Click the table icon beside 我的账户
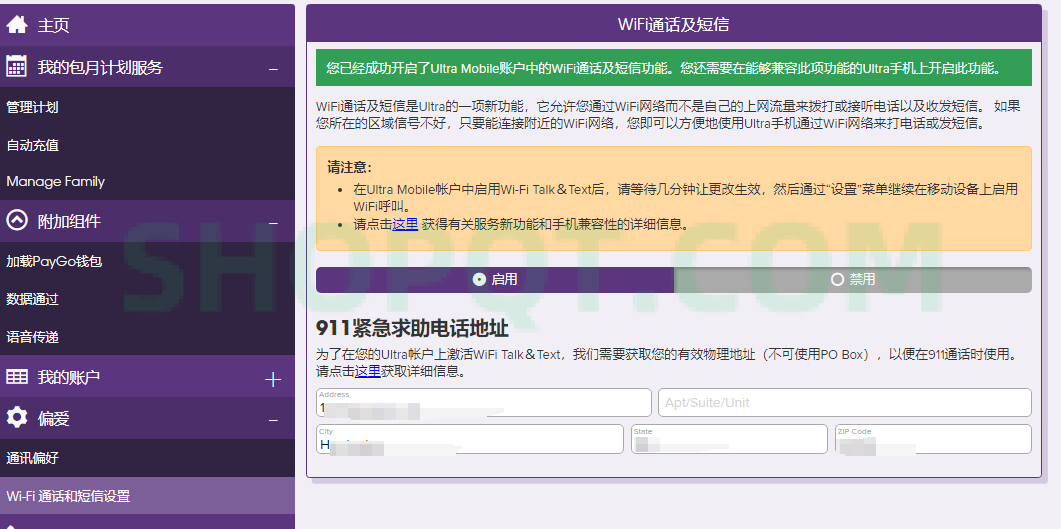This screenshot has height=529, width=1061. (17, 377)
